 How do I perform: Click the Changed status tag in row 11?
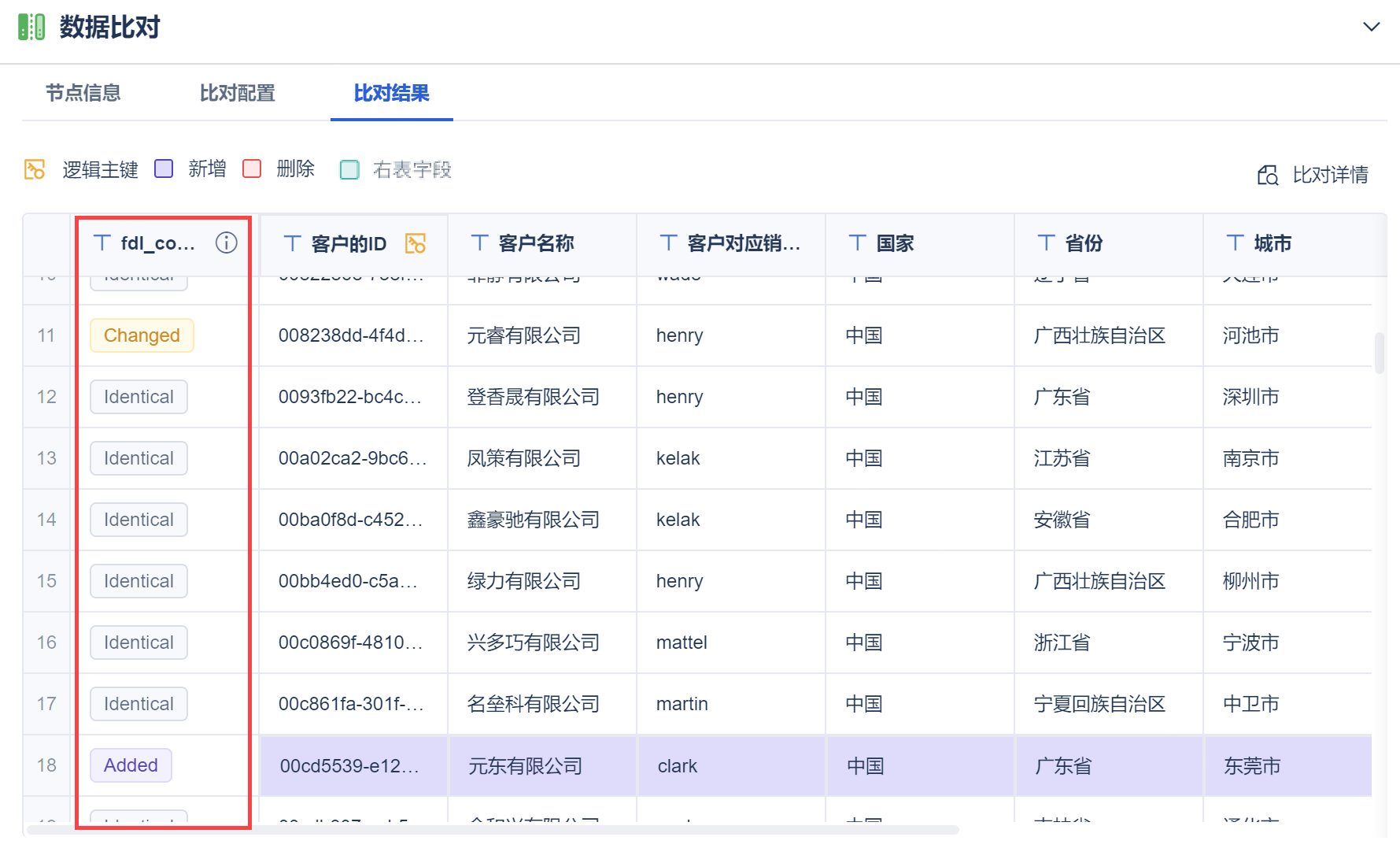tap(142, 335)
